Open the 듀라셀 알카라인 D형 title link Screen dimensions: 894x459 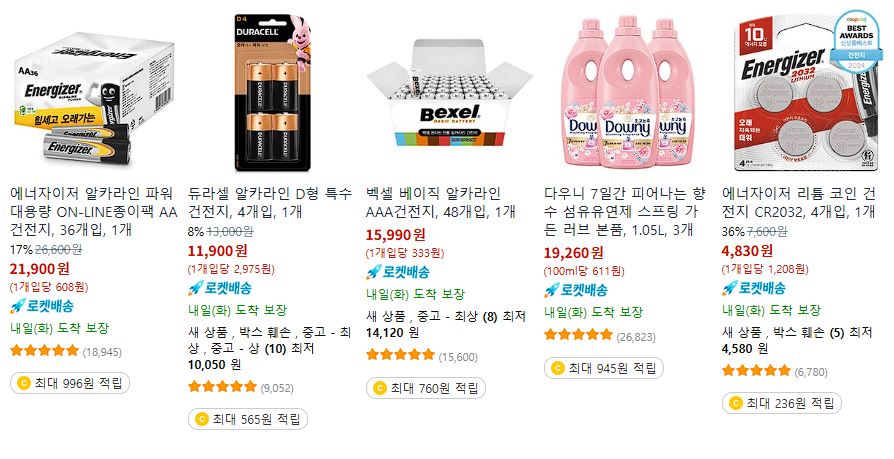(x=270, y=202)
